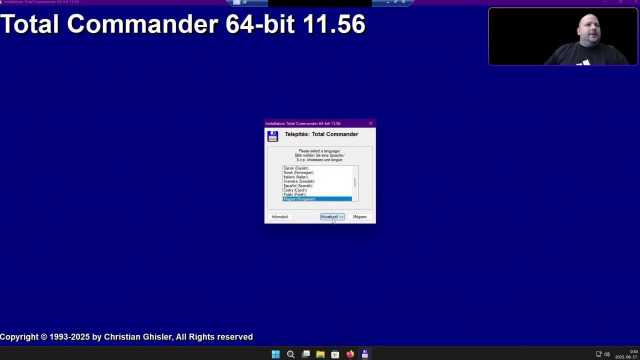The width and height of the screenshot is (640, 360).
Task: Select Polski (Polish) in the language list
Action: (317, 195)
